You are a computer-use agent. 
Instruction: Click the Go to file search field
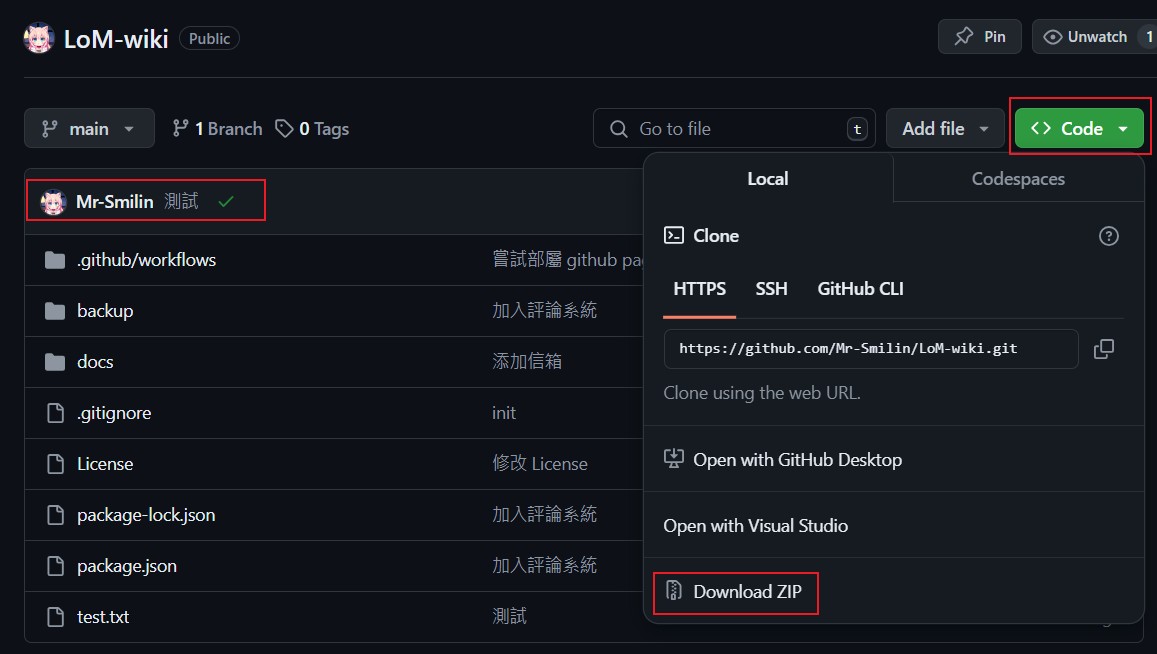point(733,129)
